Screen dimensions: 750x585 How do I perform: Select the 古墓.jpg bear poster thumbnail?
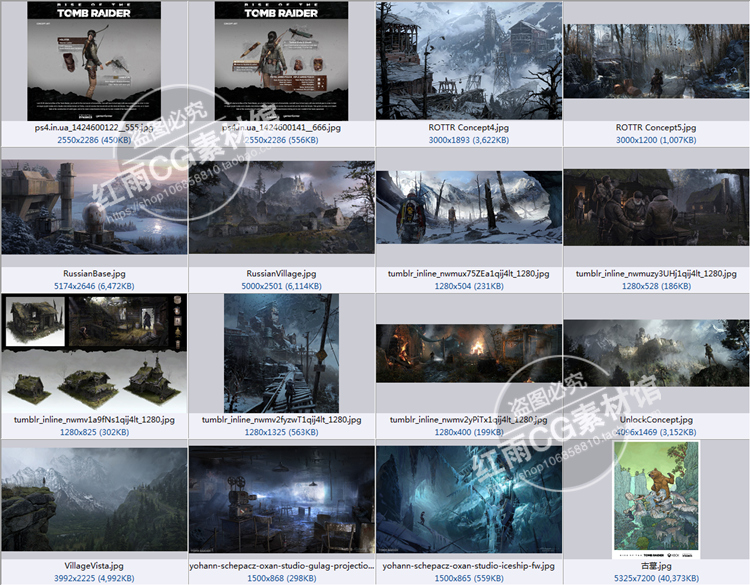(656, 499)
